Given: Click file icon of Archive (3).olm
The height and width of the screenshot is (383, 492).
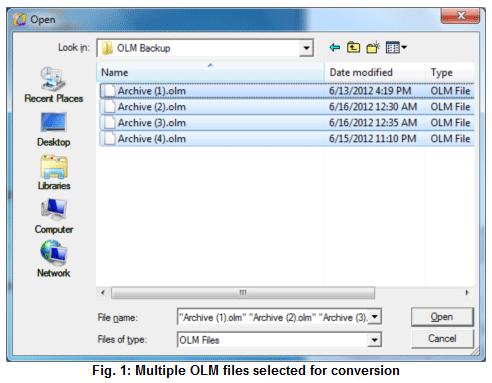Looking at the screenshot, I should click(109, 123).
